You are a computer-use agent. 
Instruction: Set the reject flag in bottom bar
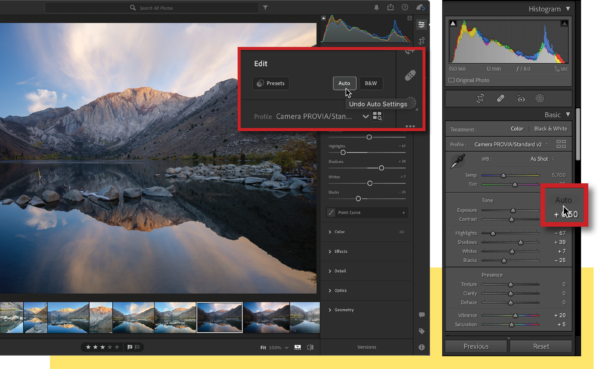click(137, 347)
